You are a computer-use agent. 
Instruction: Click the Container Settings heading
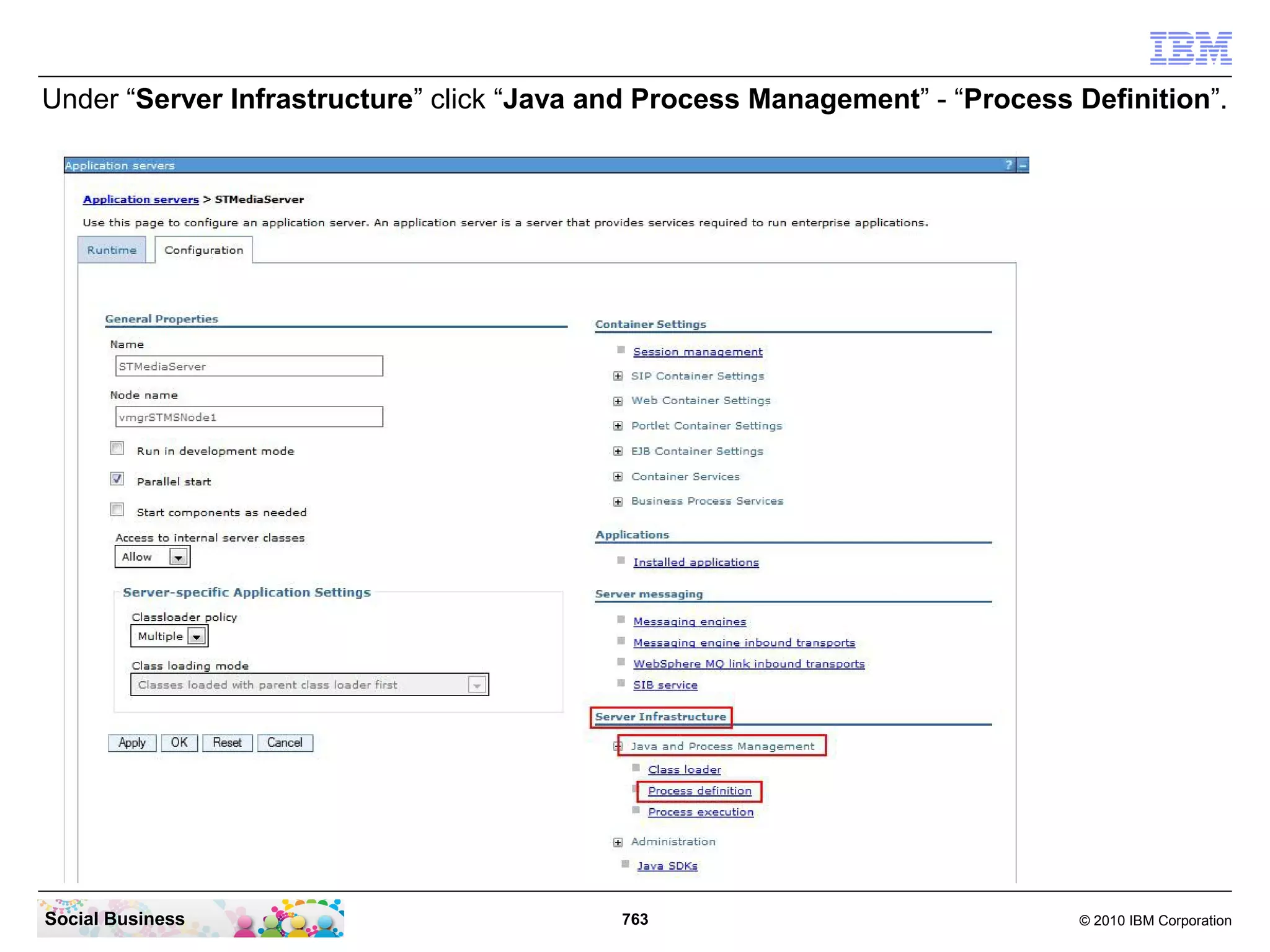pos(651,324)
